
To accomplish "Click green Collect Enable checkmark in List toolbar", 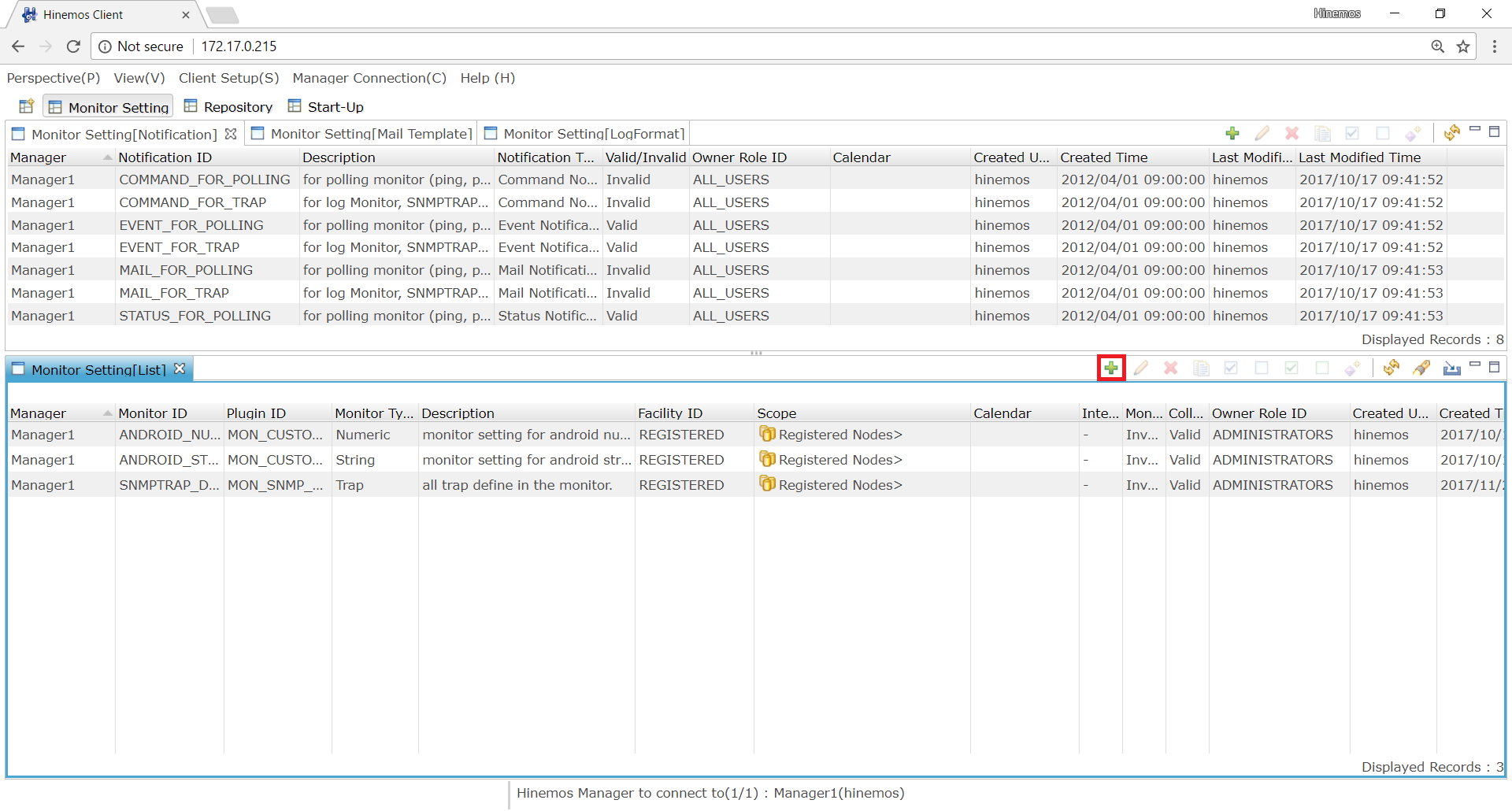I will click(1291, 368).
